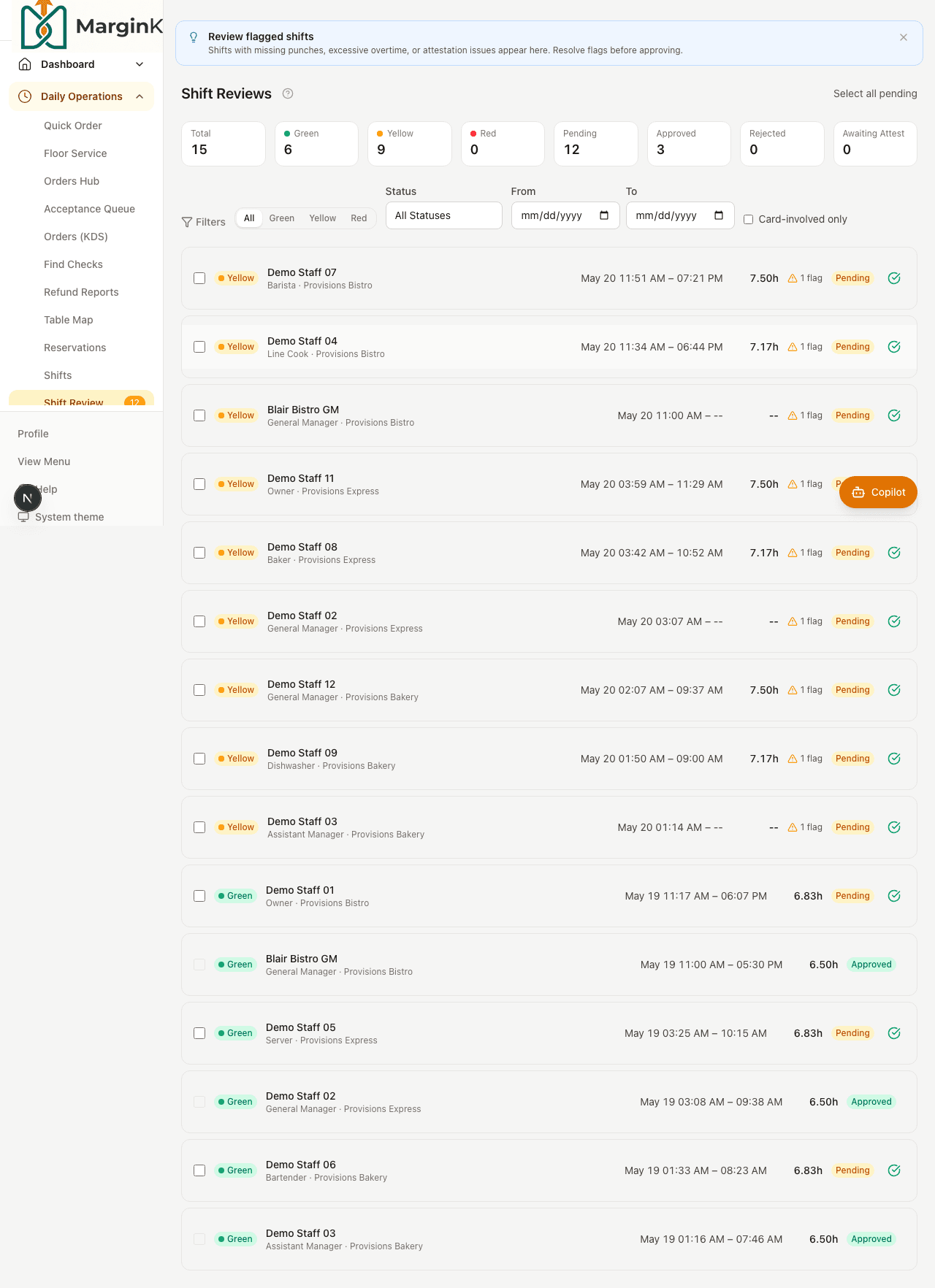Open Reservations in sidebar
Viewport: 935px width, 1288px height.
[75, 348]
